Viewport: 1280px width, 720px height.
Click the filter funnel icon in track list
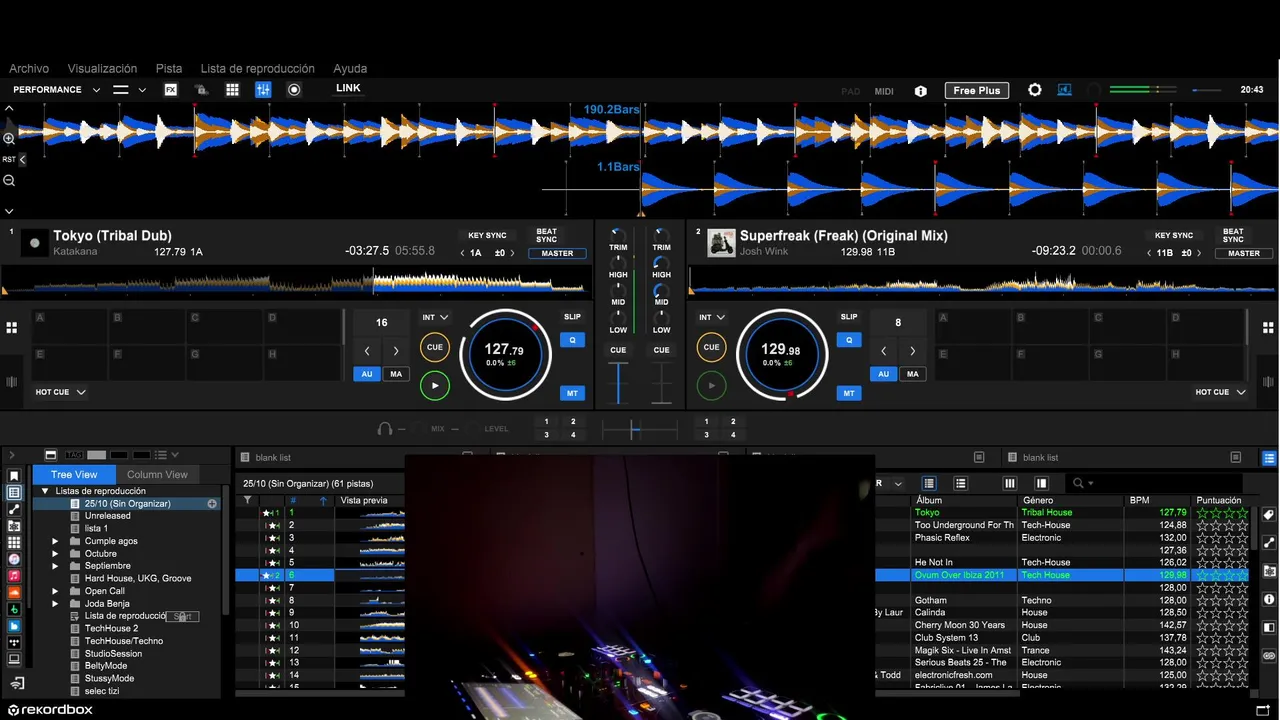pos(247,500)
